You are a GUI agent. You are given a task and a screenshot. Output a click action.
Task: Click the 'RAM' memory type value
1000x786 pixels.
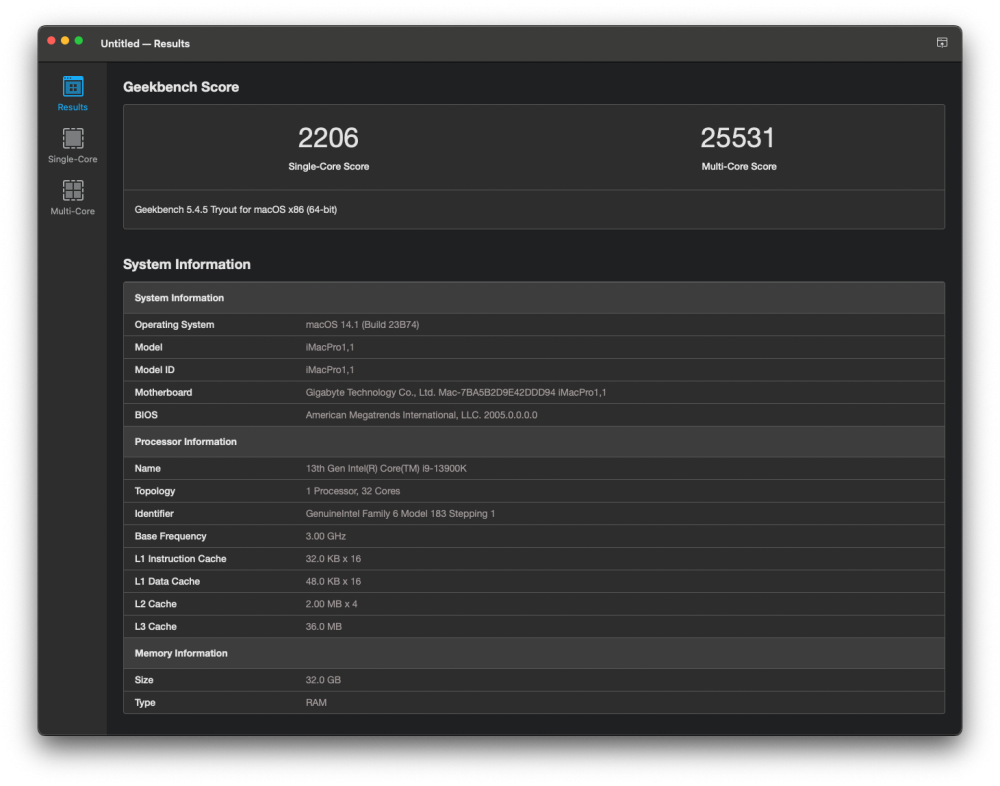click(x=316, y=703)
